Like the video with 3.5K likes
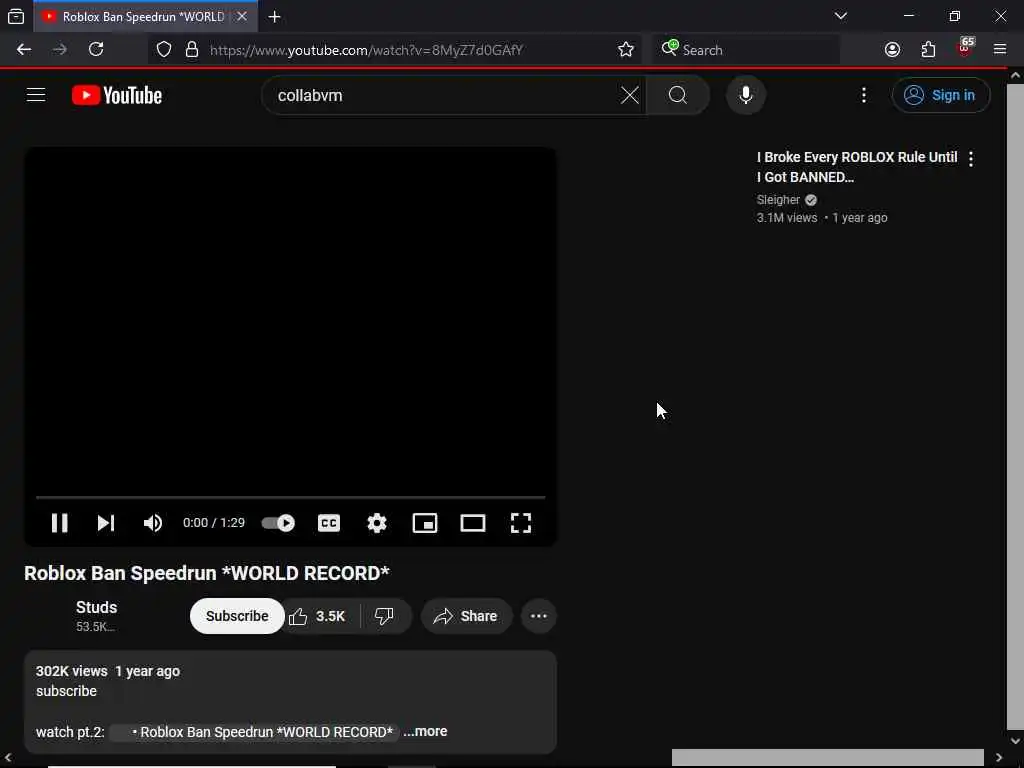The image size is (1024, 768). pyautogui.click(x=318, y=616)
